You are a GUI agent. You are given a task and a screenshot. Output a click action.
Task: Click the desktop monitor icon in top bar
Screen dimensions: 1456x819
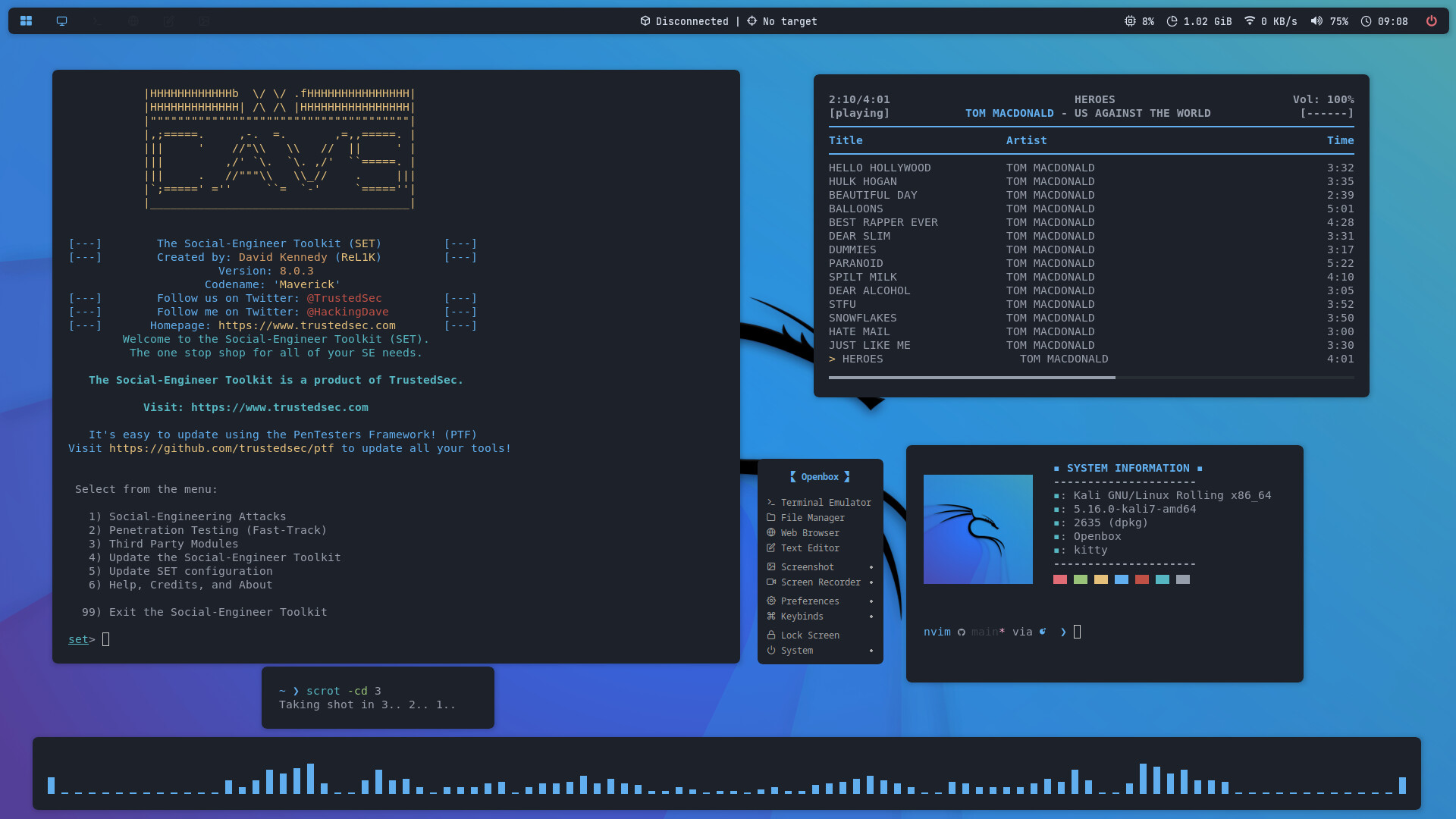click(x=62, y=21)
